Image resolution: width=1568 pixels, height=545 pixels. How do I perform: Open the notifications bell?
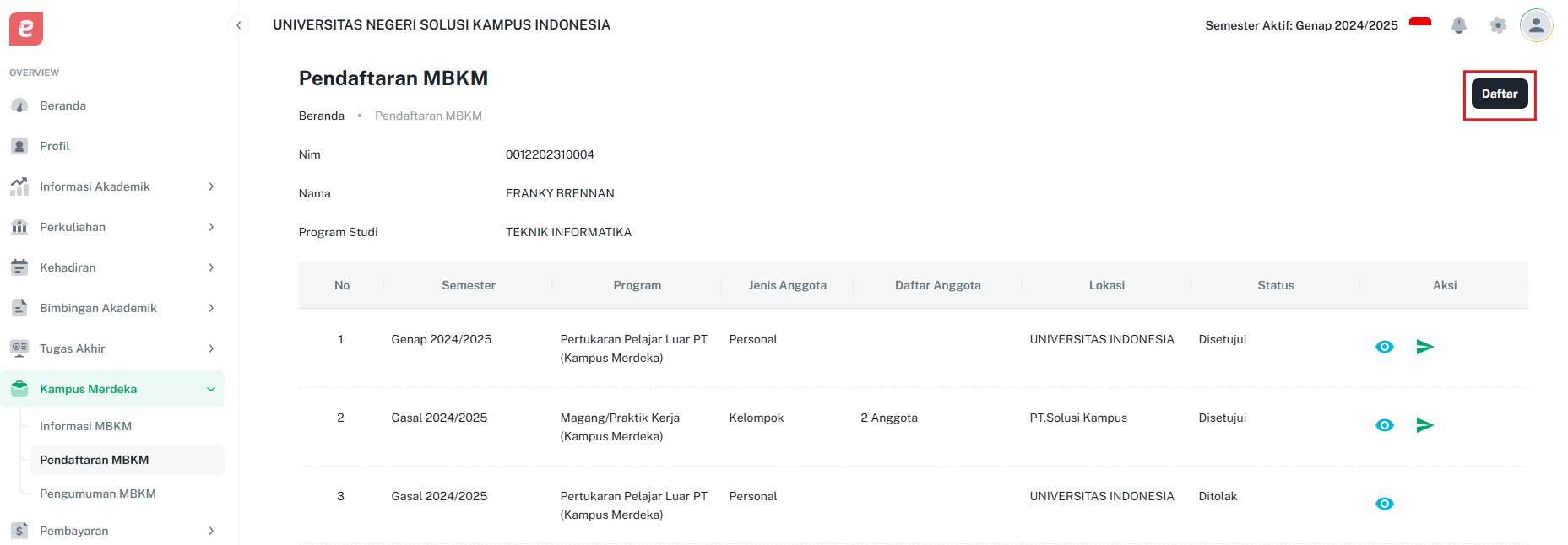click(x=1459, y=25)
